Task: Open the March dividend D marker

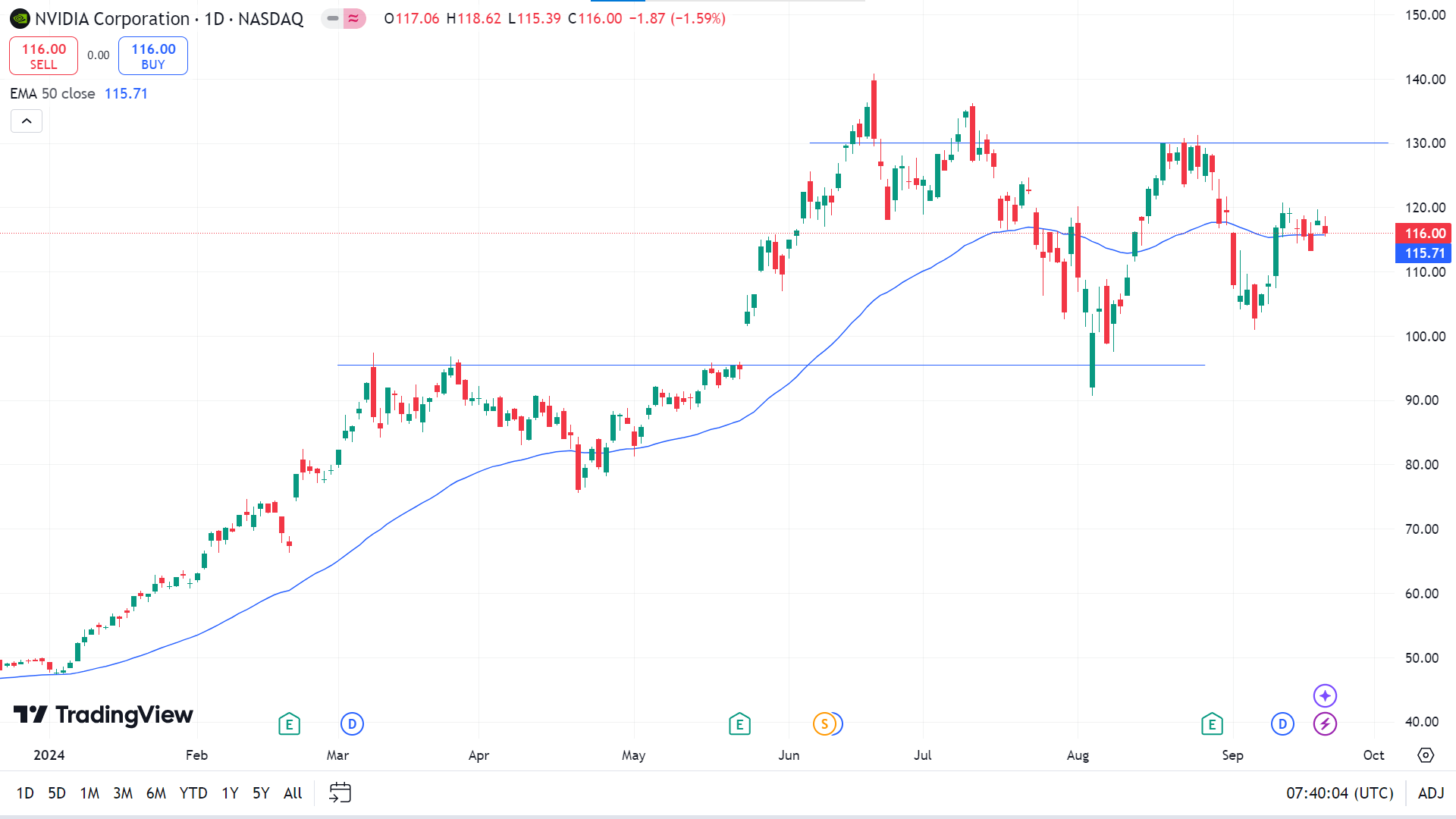Action: pyautogui.click(x=352, y=724)
